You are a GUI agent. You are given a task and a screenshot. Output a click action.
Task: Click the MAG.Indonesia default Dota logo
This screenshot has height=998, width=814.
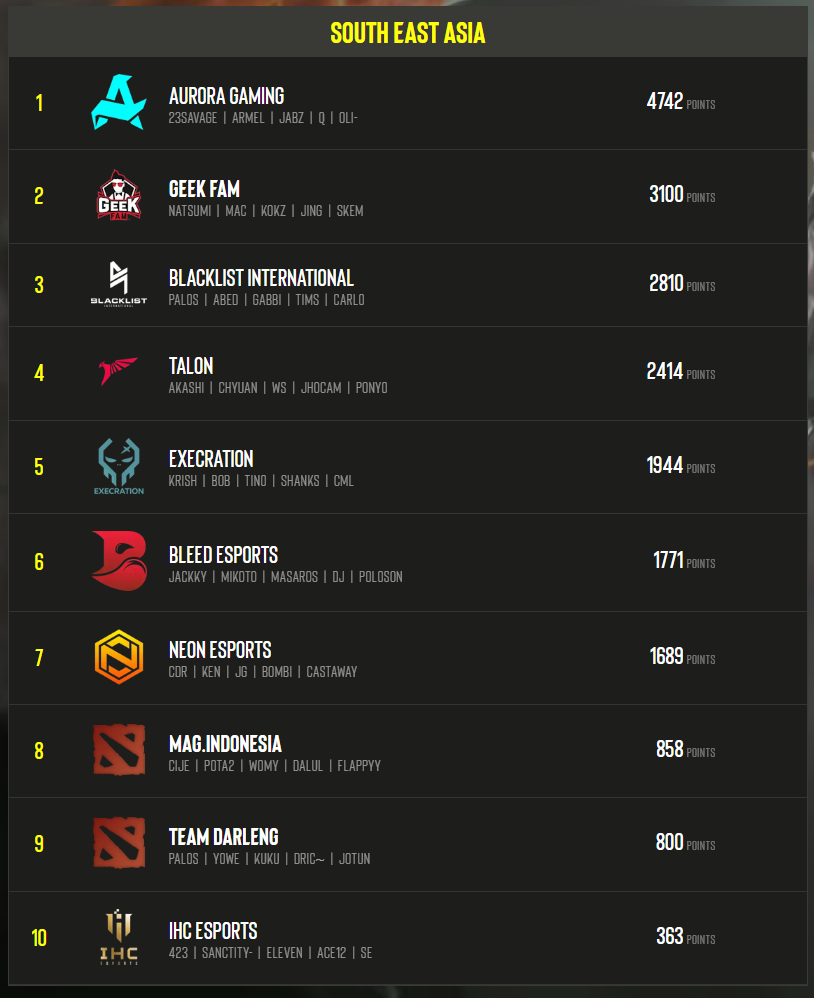119,750
